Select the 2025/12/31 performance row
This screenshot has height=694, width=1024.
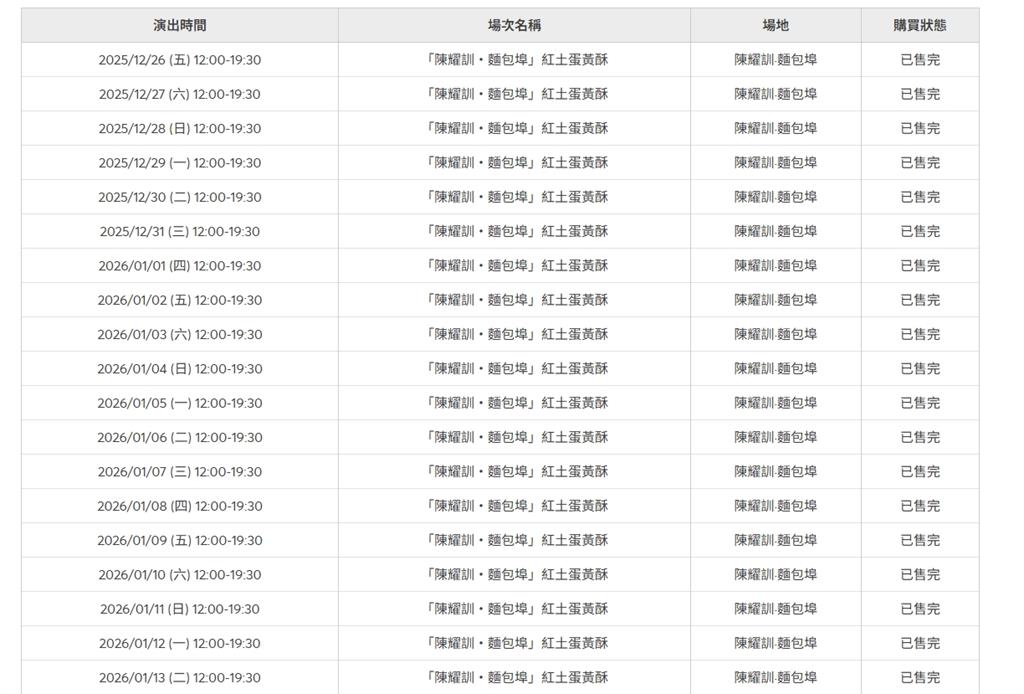coord(180,230)
